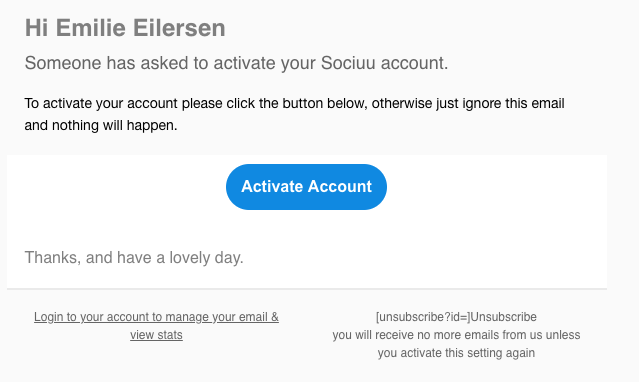Click the [unsubscribe?id=] placeholder text
The width and height of the screenshot is (639, 382).
pos(423,317)
